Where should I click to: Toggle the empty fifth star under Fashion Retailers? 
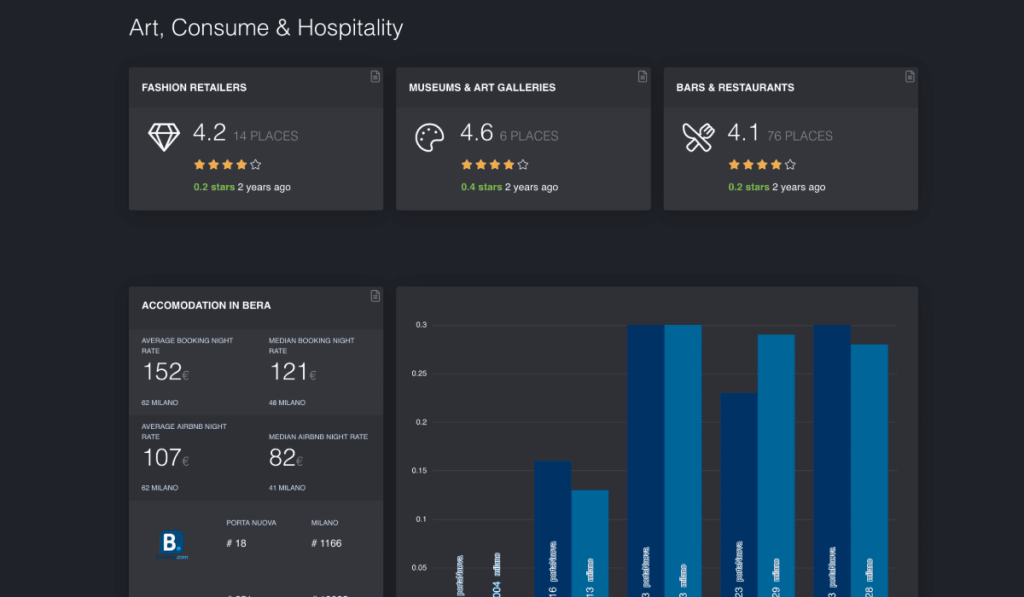(254, 163)
